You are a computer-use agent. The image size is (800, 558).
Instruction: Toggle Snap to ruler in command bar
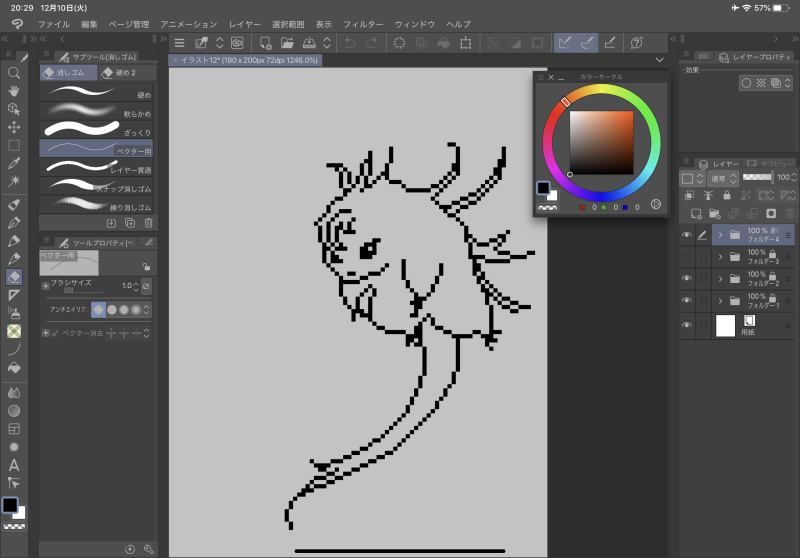(565, 43)
